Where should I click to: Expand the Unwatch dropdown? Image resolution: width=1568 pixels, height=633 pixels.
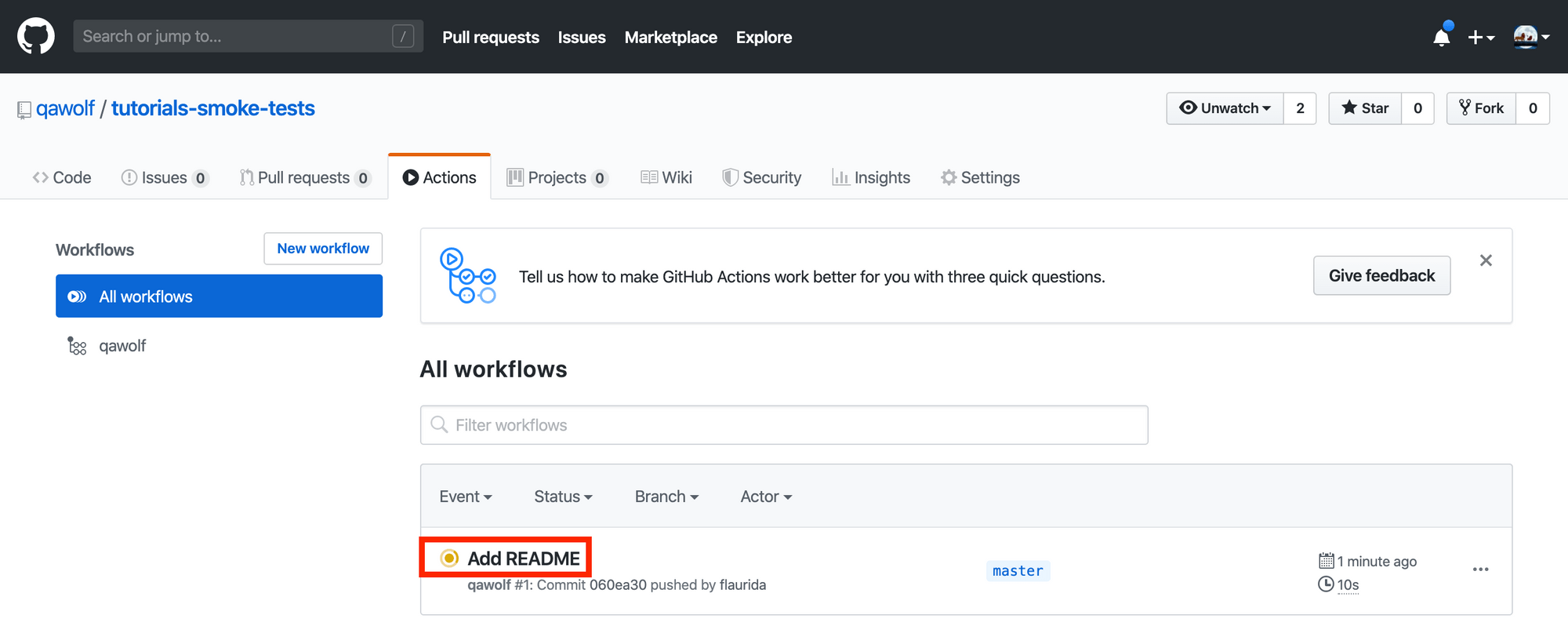[1225, 108]
